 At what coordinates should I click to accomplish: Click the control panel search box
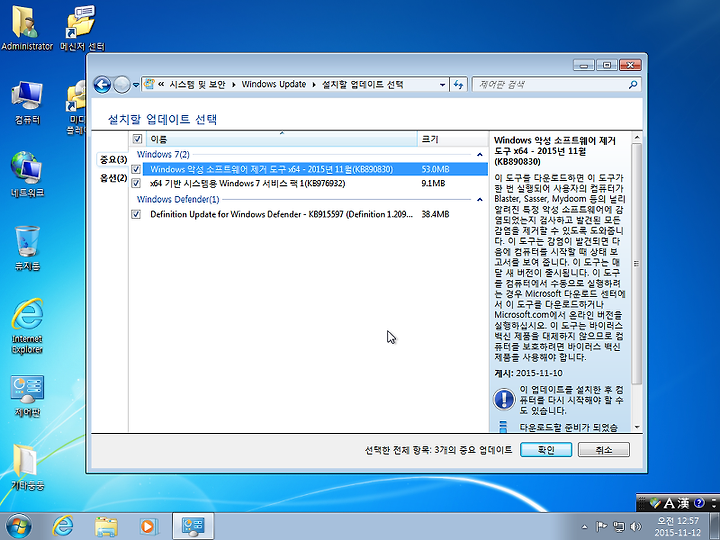click(549, 84)
